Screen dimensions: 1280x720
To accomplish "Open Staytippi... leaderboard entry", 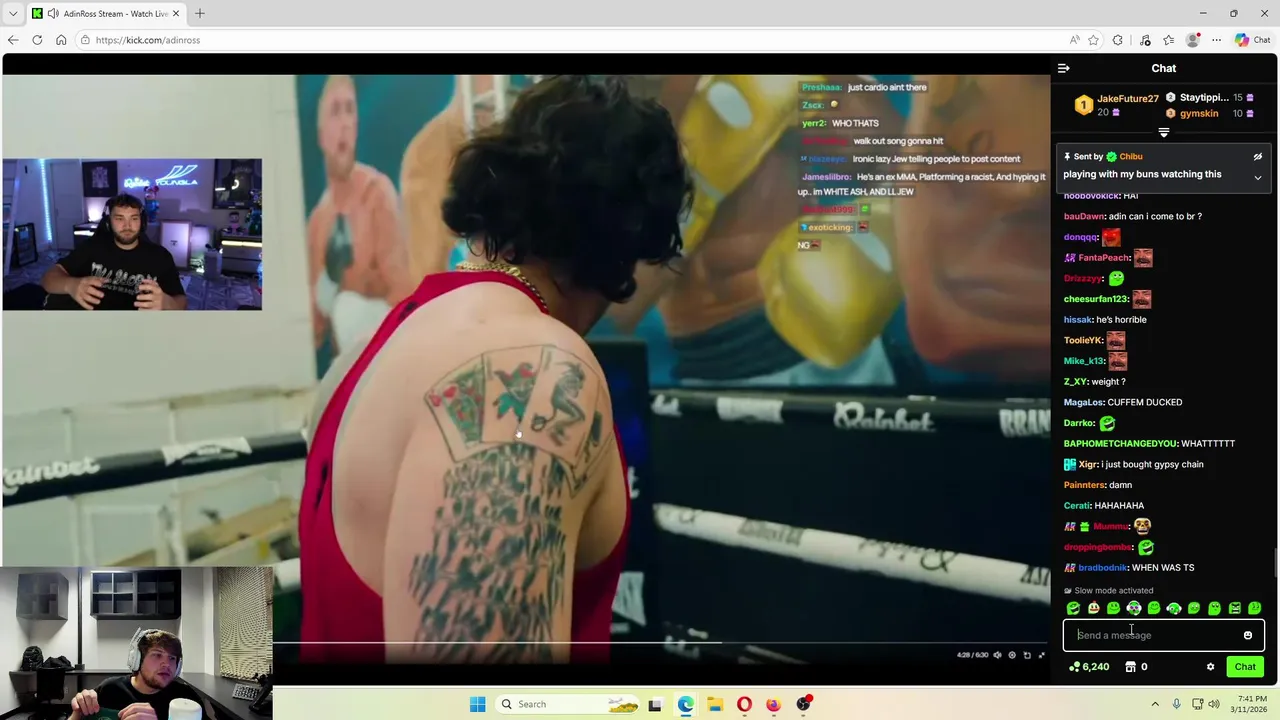I will pyautogui.click(x=1204, y=98).
